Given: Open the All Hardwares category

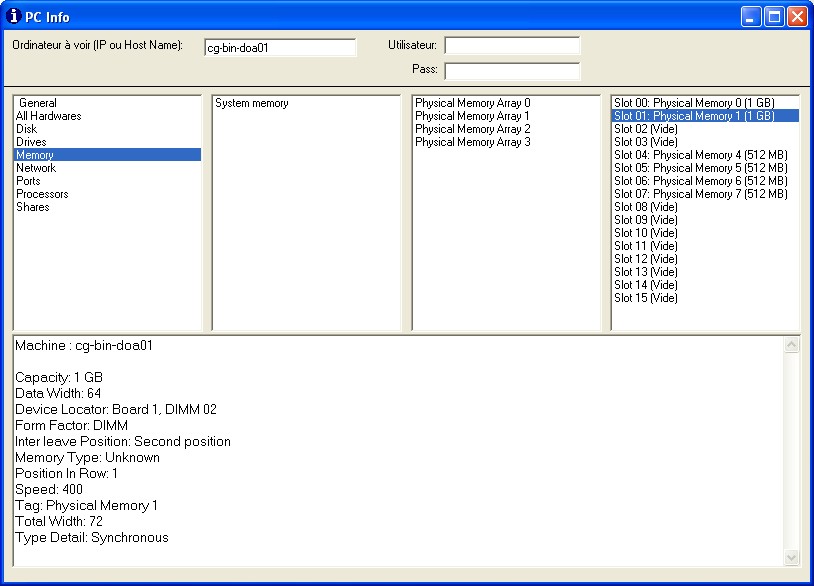Looking at the screenshot, I should (x=49, y=116).
